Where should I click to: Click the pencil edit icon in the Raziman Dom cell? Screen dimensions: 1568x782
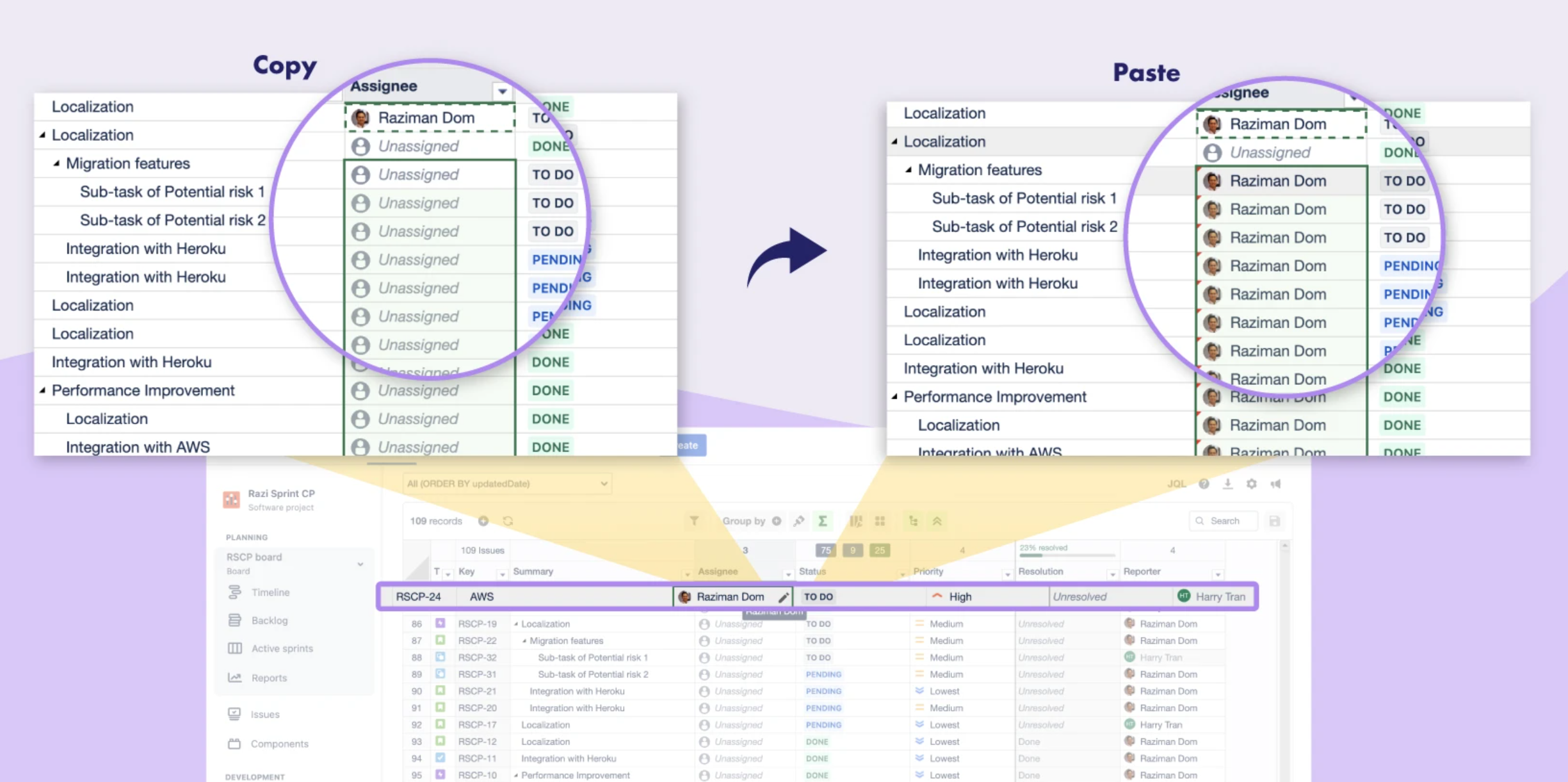(784, 596)
